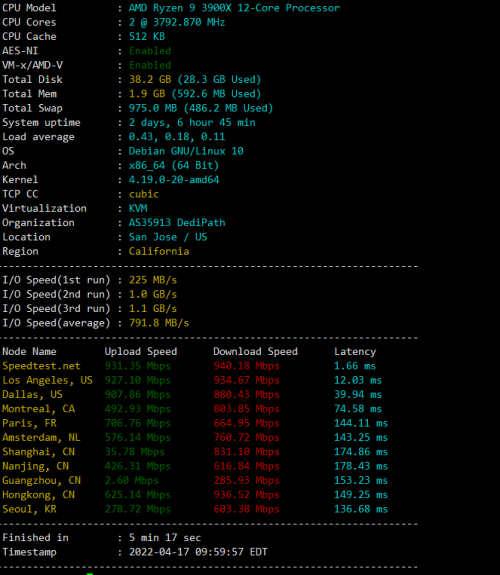Select the AS35913 DediPath organization text
Viewport: 500px width, 575px height.
[x=177, y=223]
